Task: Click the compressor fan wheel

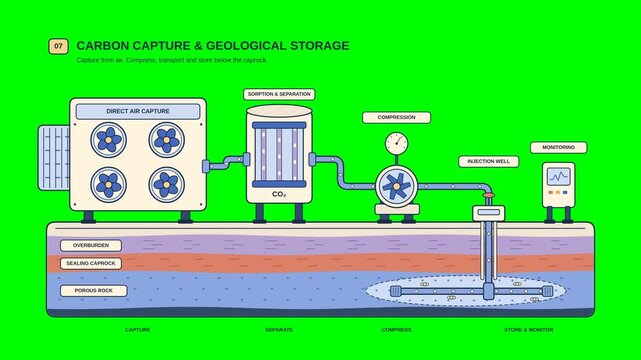Action: pos(397,186)
